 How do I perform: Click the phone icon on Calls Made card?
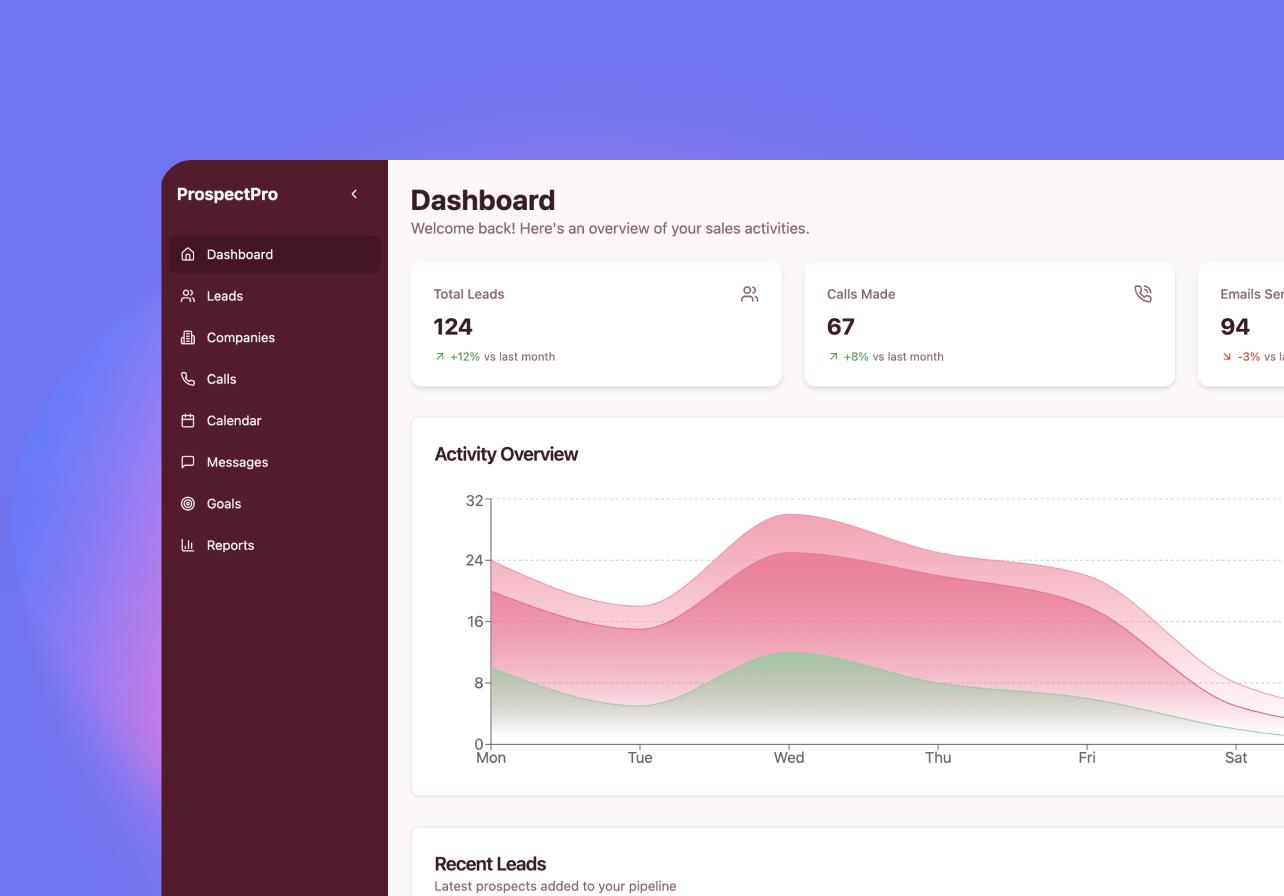coord(1143,293)
